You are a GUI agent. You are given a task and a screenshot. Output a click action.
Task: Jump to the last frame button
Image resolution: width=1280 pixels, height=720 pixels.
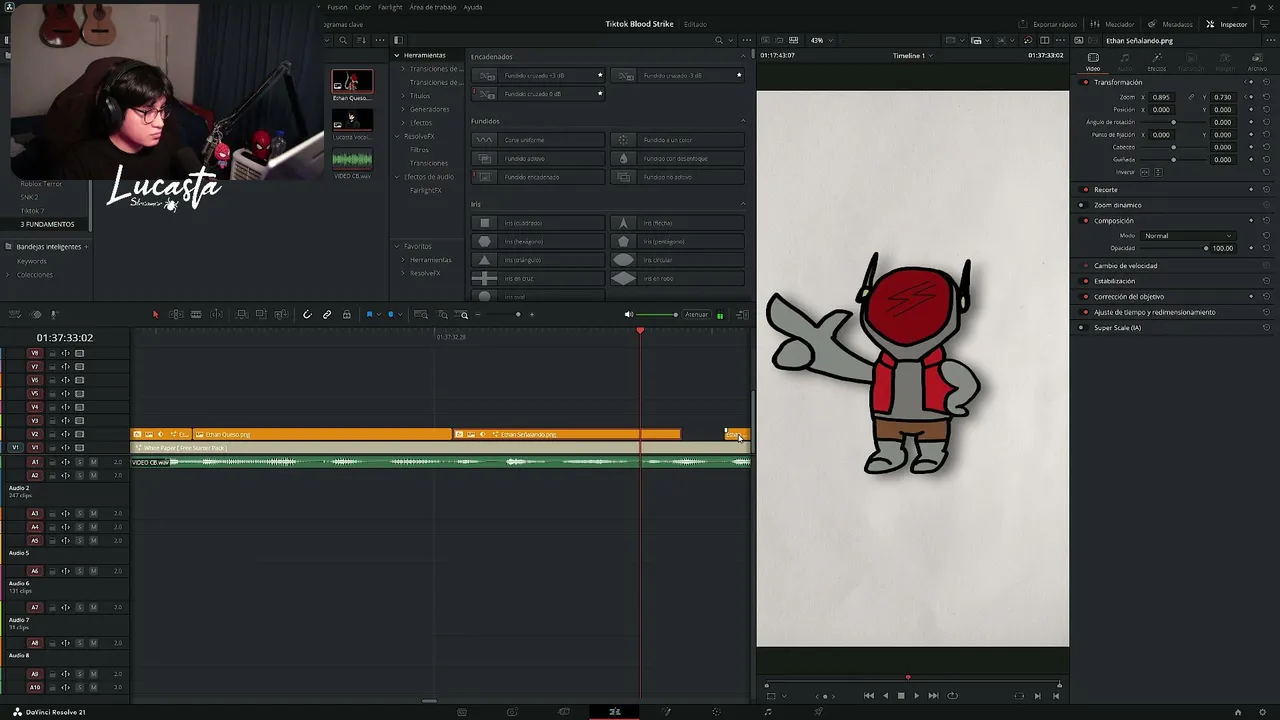click(933, 696)
